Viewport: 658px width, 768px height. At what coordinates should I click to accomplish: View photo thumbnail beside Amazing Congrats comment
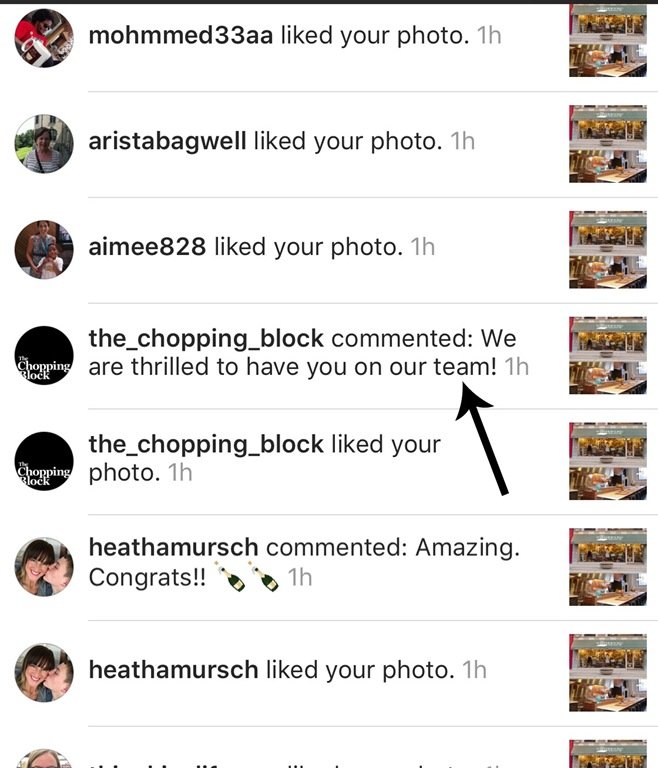coord(608,567)
